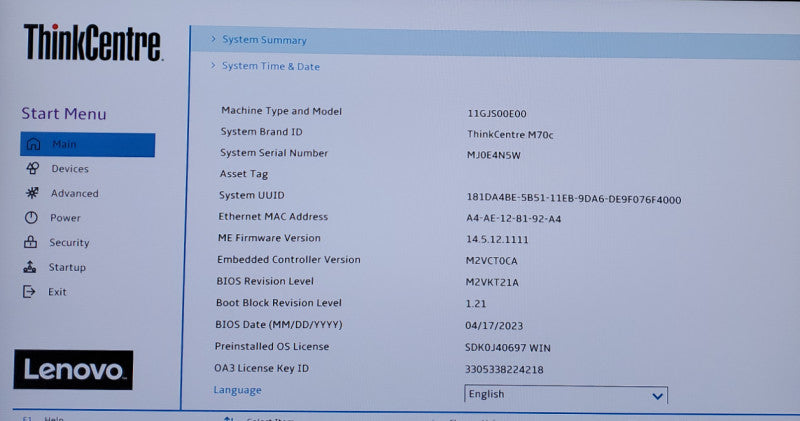
Task: Click the Machine Type and Model label
Action: (281, 111)
